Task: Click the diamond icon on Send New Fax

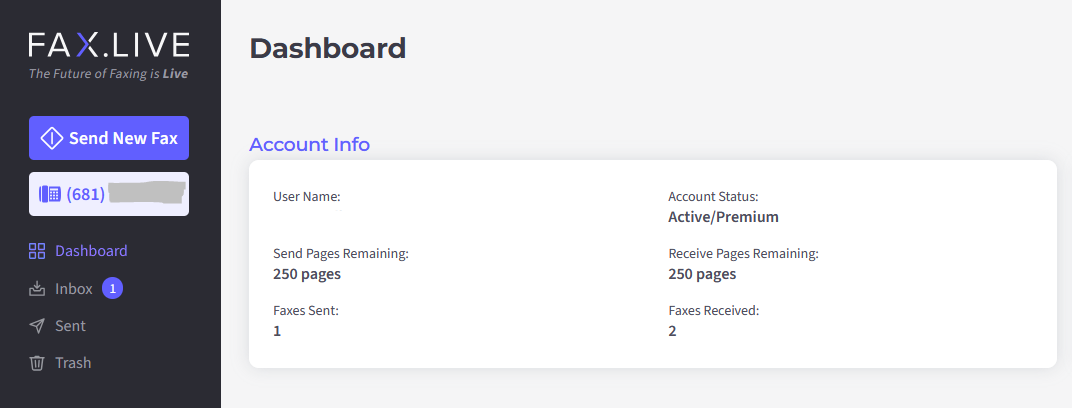Action: [x=52, y=138]
